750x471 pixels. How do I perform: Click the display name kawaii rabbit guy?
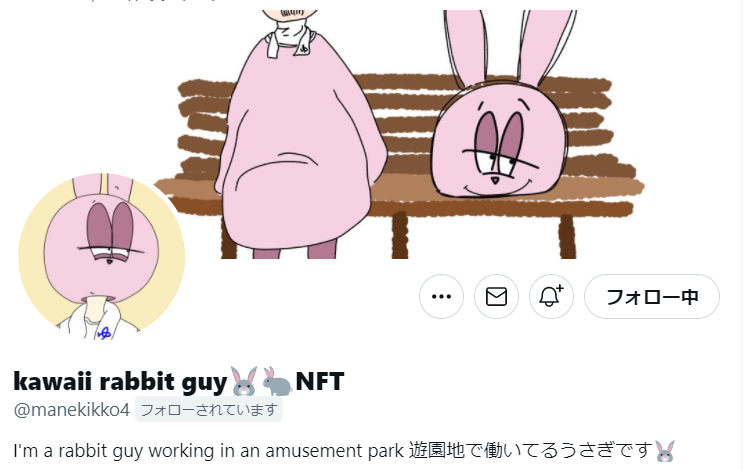[x=120, y=381]
